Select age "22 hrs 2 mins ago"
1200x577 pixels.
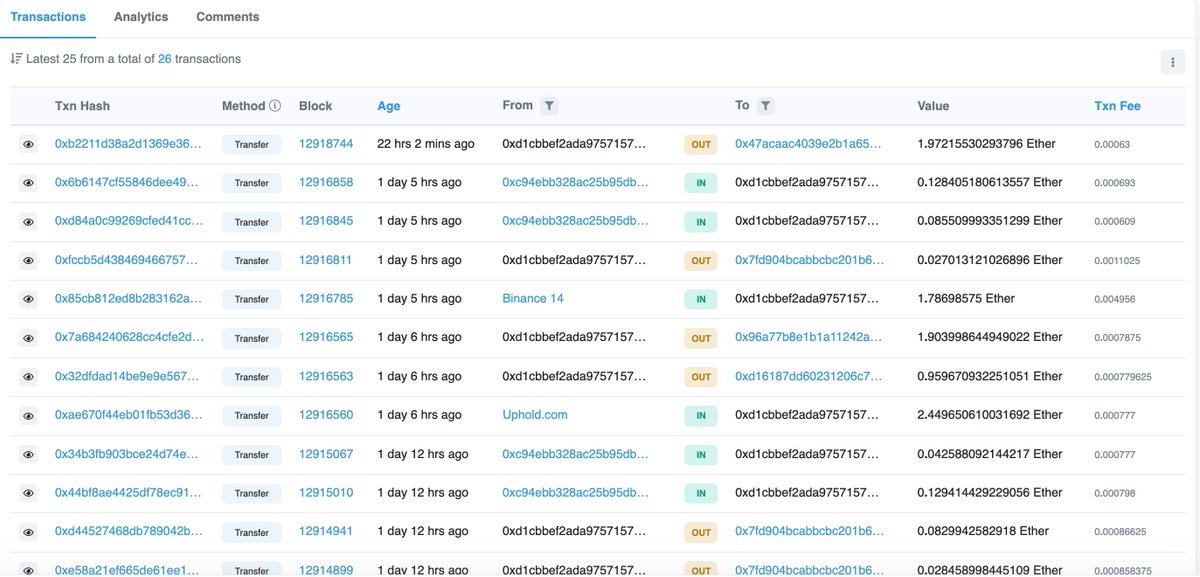point(426,144)
